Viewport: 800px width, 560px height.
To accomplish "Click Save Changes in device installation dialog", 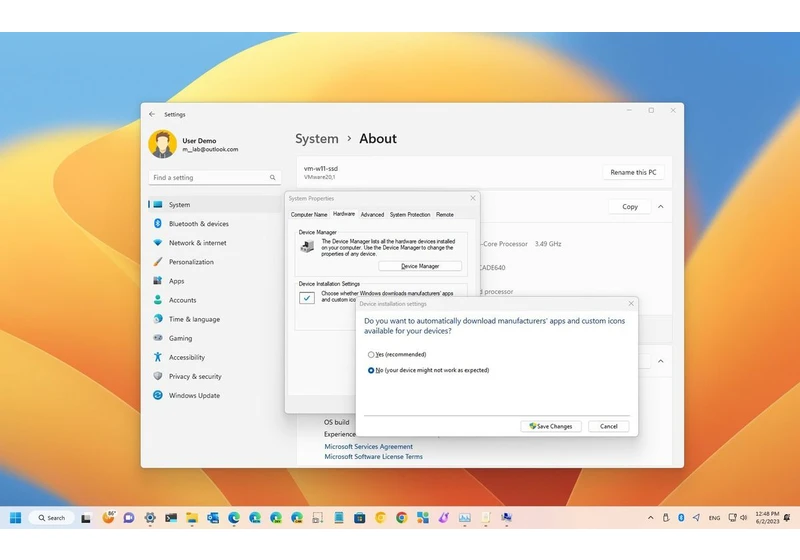I will tap(551, 426).
